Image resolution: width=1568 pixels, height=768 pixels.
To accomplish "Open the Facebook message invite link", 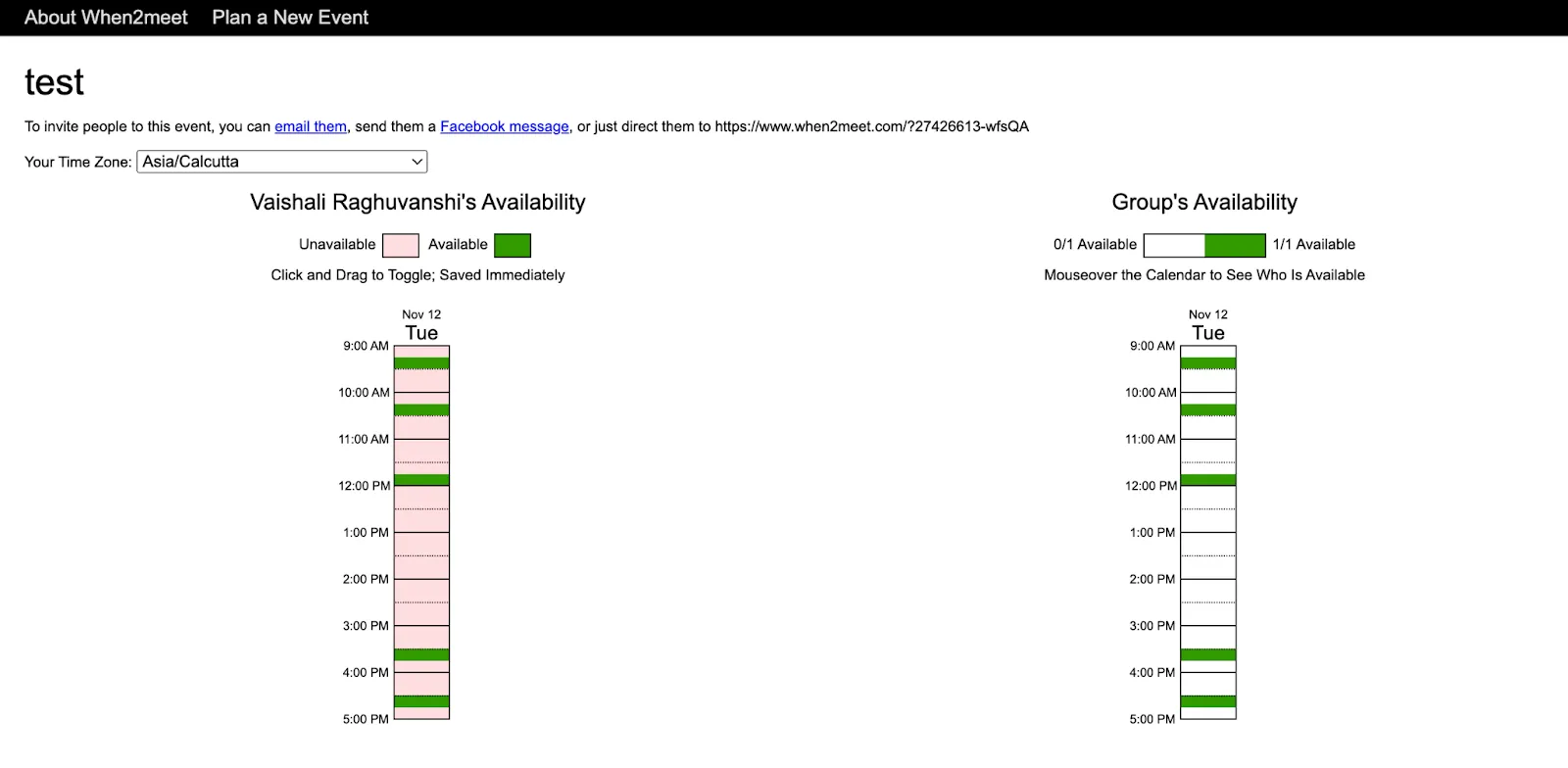I will coord(505,126).
